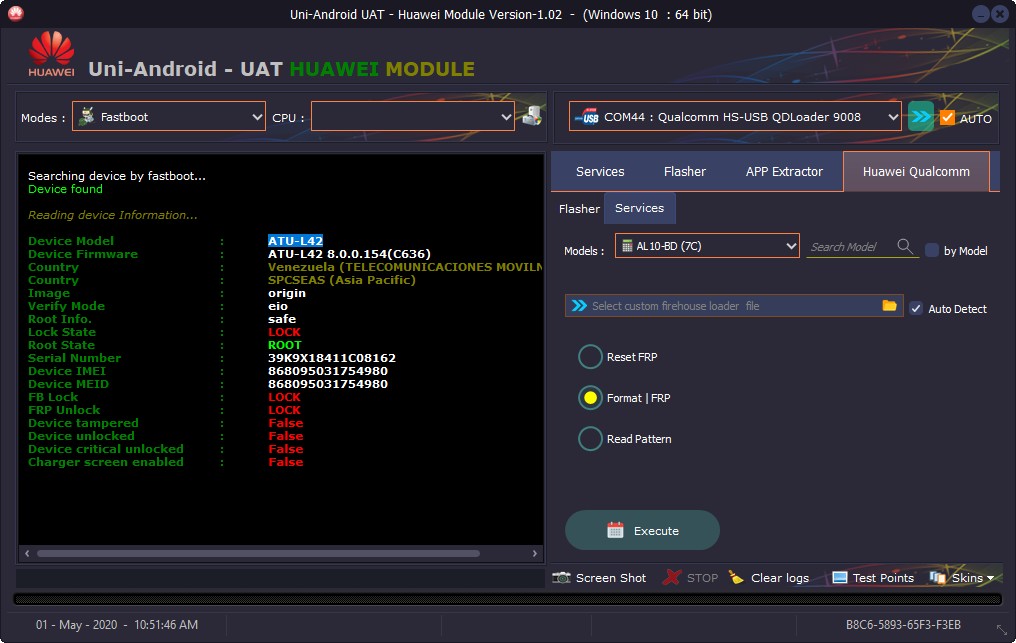1016x643 pixels.
Task: Toggle the AUTO checkbox
Action: coord(947,117)
